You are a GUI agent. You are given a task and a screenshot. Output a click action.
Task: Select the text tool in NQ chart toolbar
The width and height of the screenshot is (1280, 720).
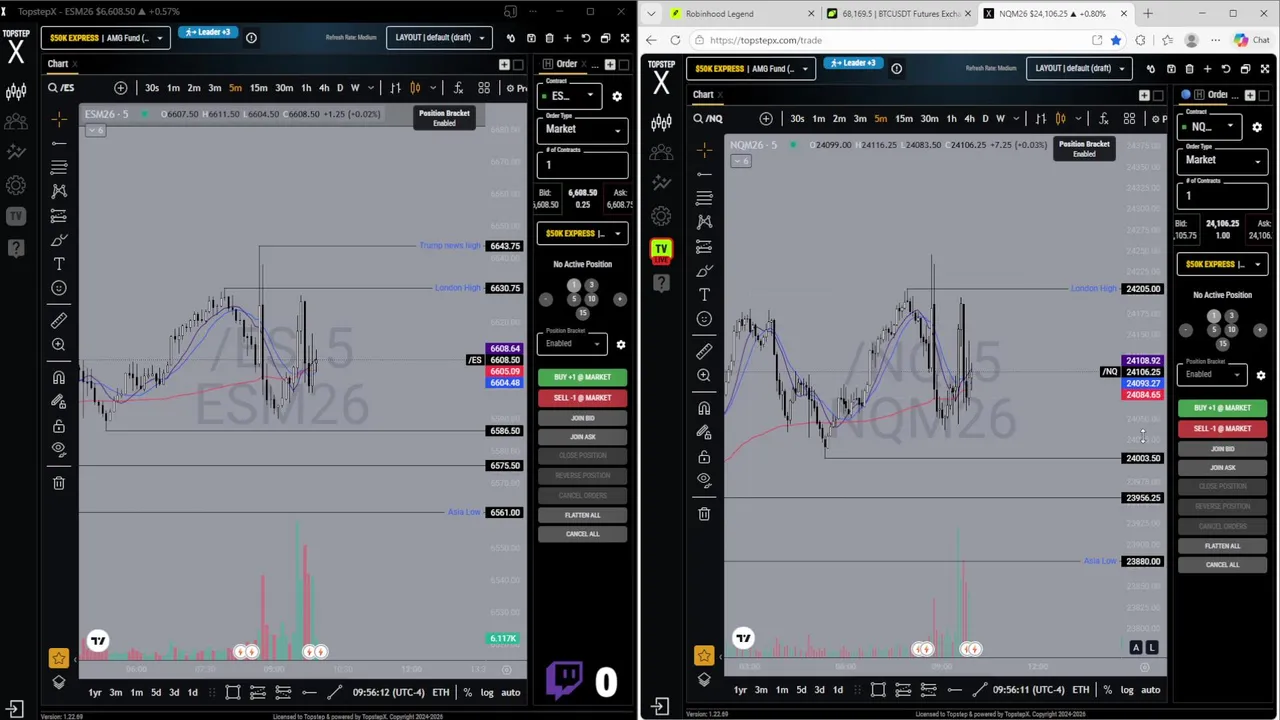click(704, 295)
